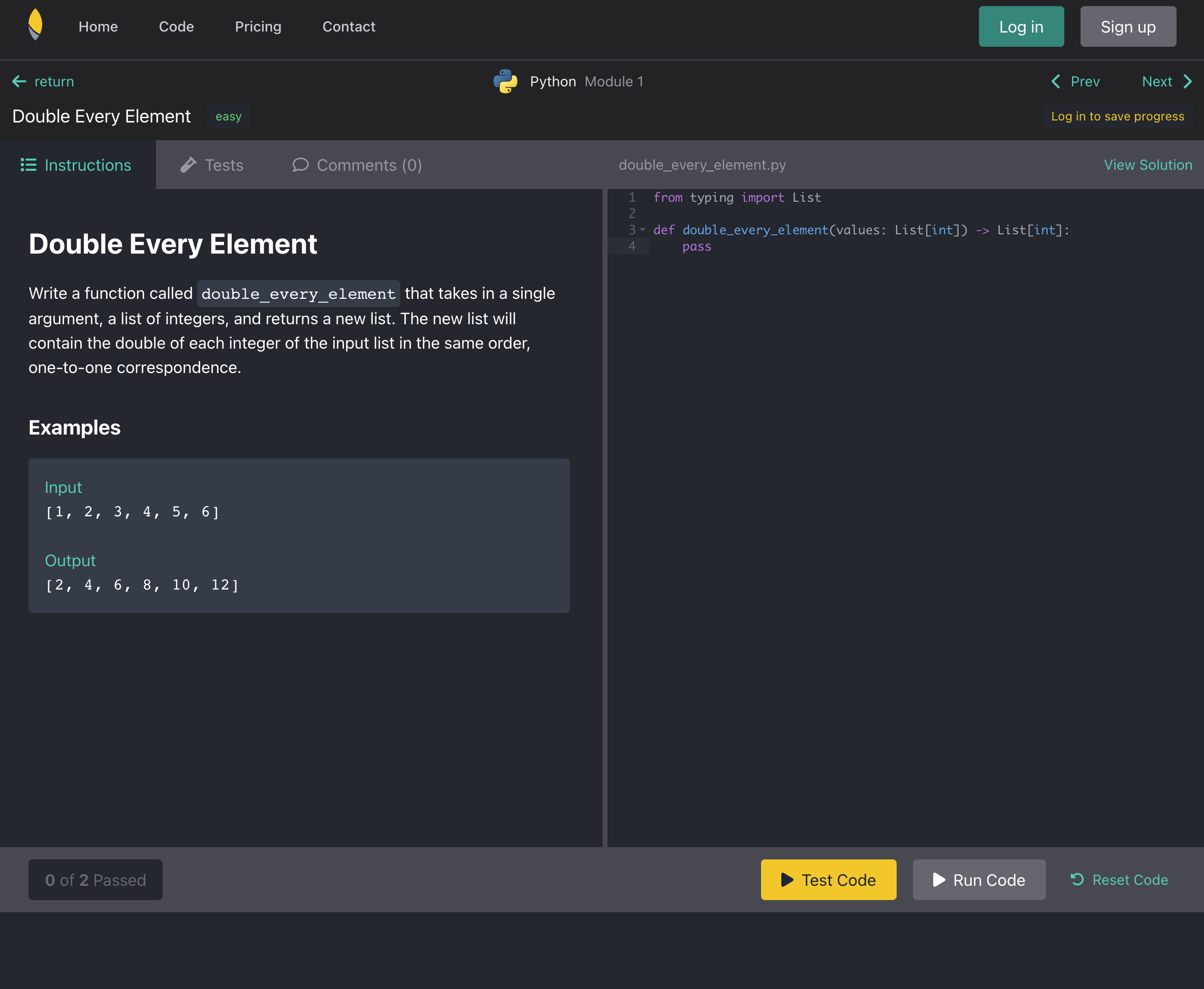This screenshot has height=989, width=1204.
Task: Click the Output label in examples
Action: click(70, 560)
